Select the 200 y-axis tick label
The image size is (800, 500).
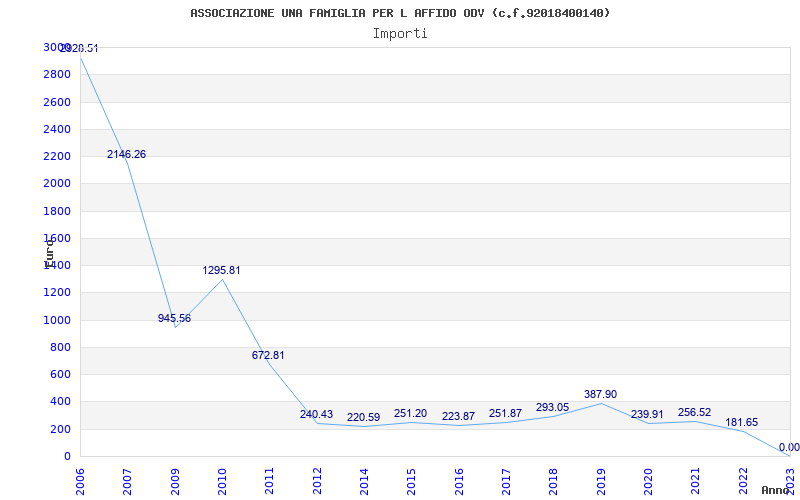61,430
